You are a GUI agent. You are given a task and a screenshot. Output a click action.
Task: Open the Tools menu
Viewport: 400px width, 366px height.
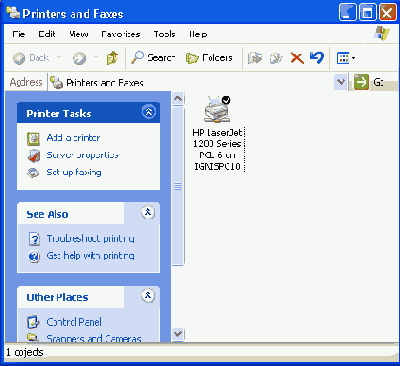pos(164,34)
